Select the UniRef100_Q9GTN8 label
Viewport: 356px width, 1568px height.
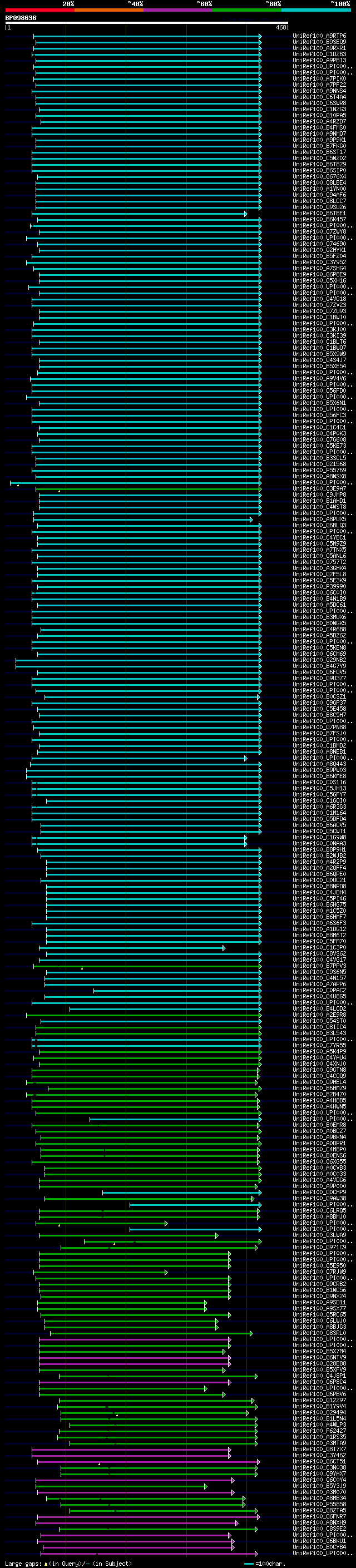(x=319, y=1070)
